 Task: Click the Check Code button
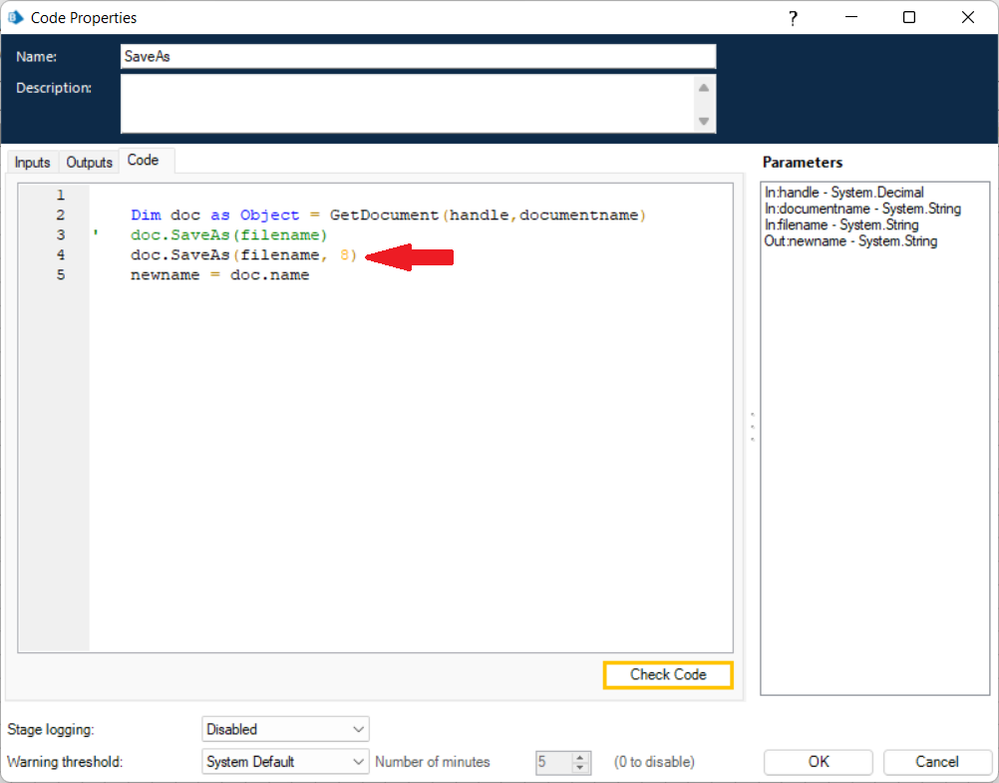point(668,675)
